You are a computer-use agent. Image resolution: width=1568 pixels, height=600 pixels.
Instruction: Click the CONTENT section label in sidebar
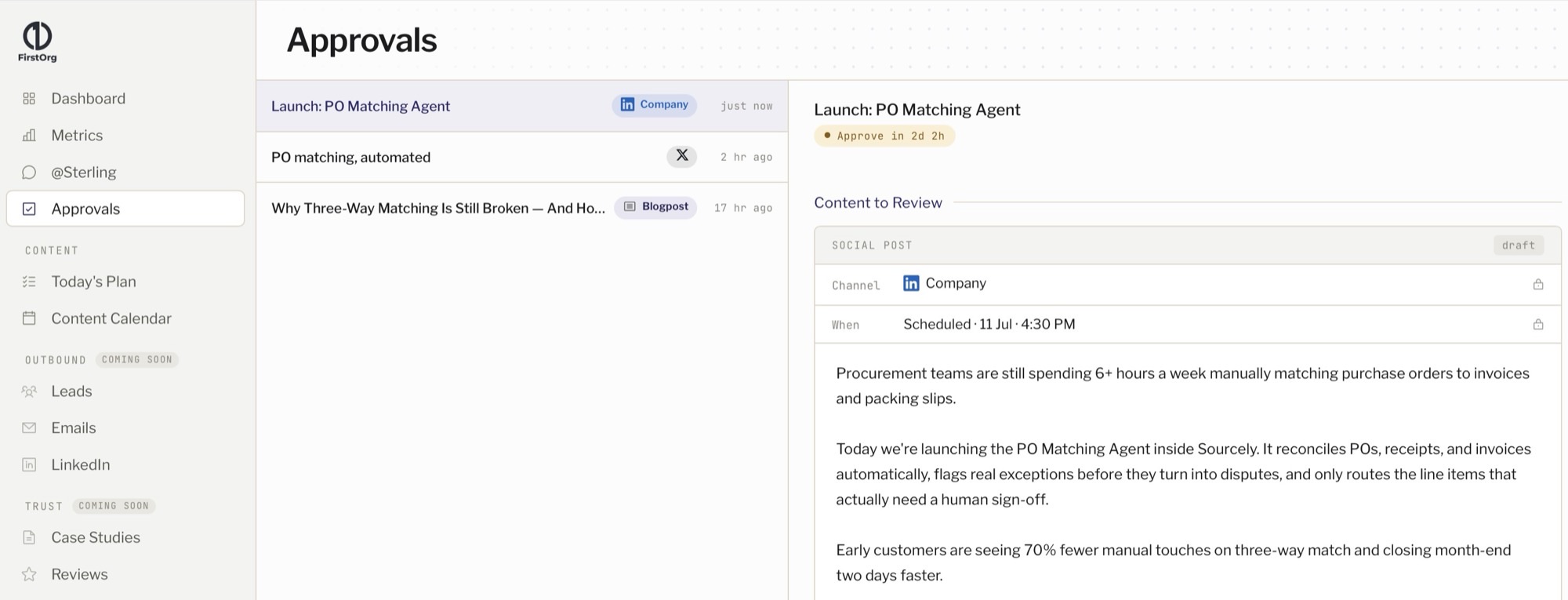pos(52,251)
